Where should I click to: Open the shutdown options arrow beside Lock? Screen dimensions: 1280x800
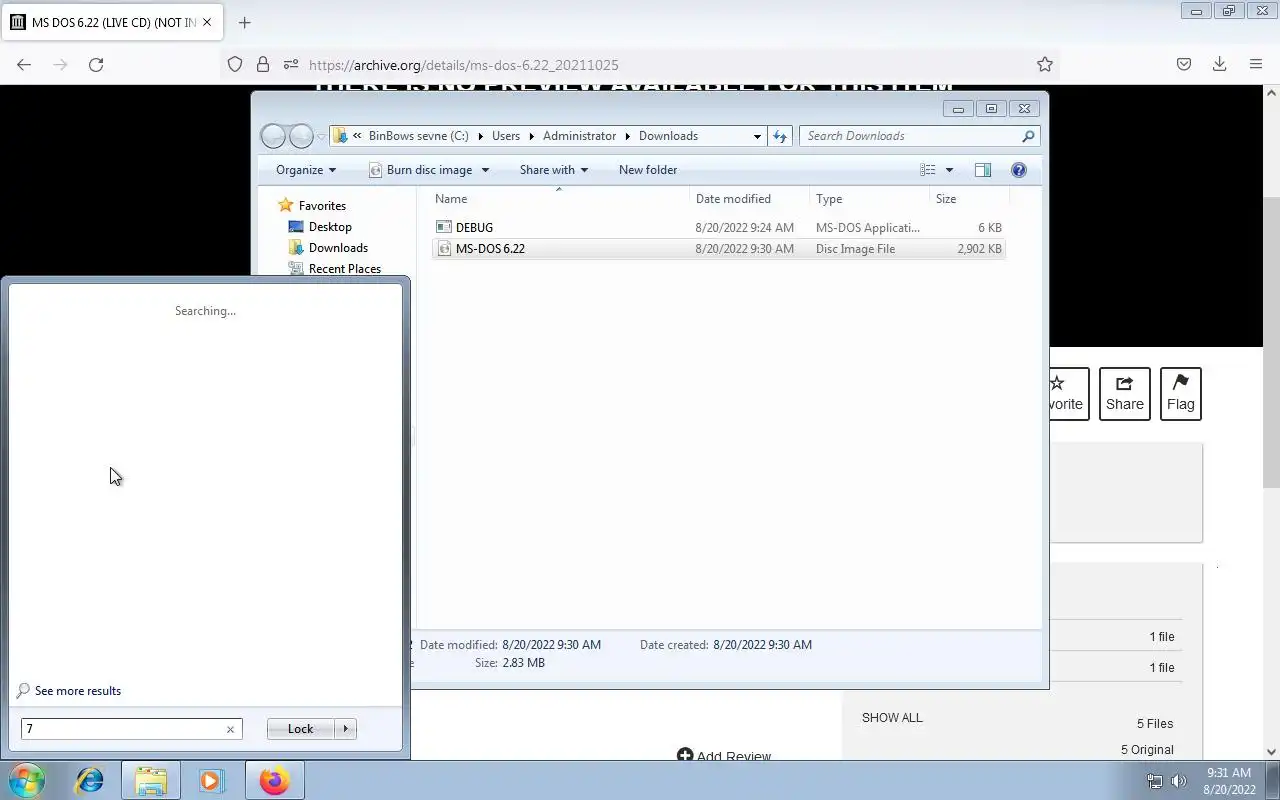[346, 729]
